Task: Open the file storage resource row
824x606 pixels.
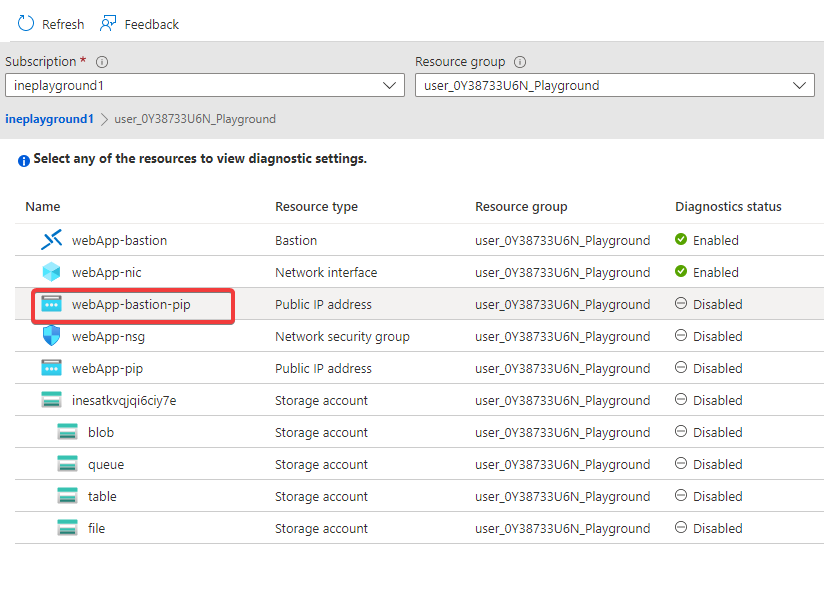Action: pos(96,528)
